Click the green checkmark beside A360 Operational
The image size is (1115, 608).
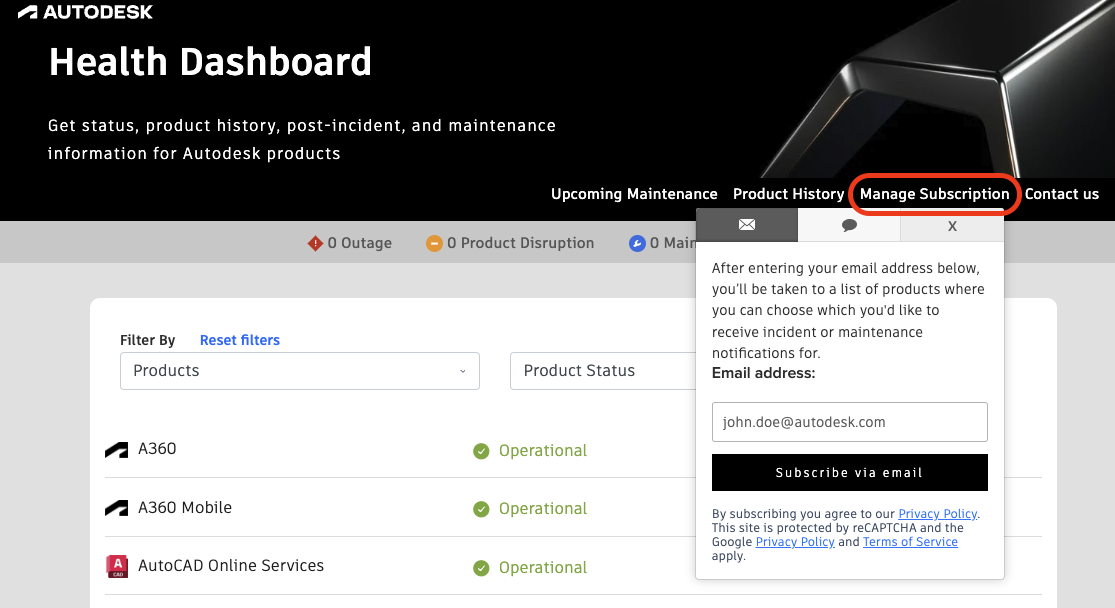pos(481,451)
